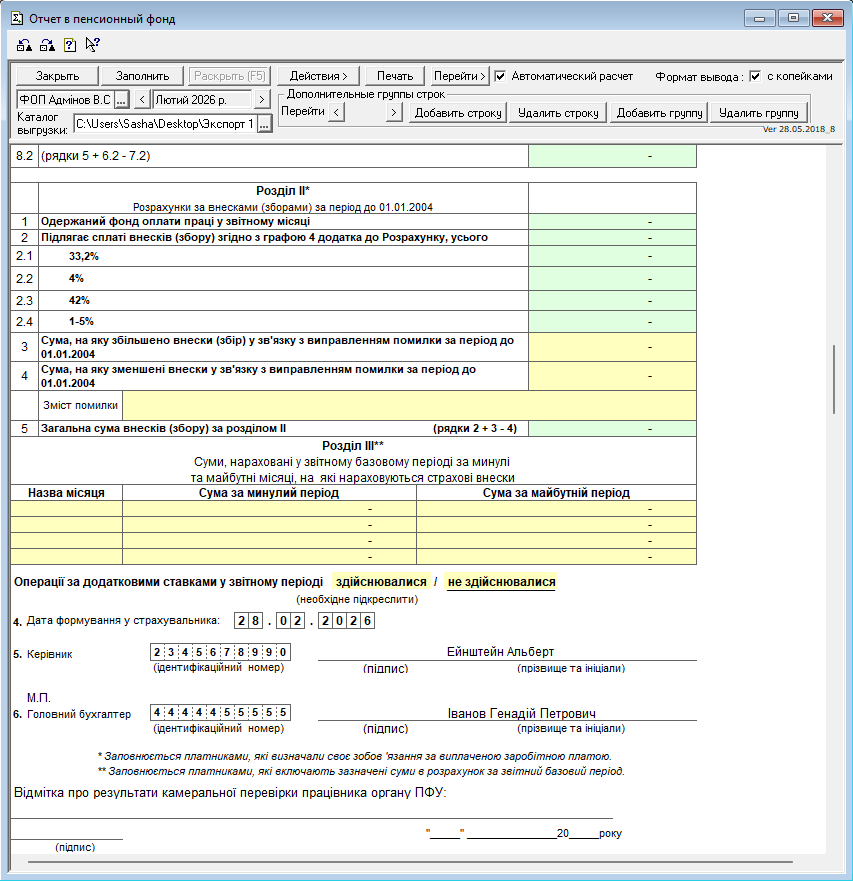Go to next period after Лютий 2026

tap(261, 99)
